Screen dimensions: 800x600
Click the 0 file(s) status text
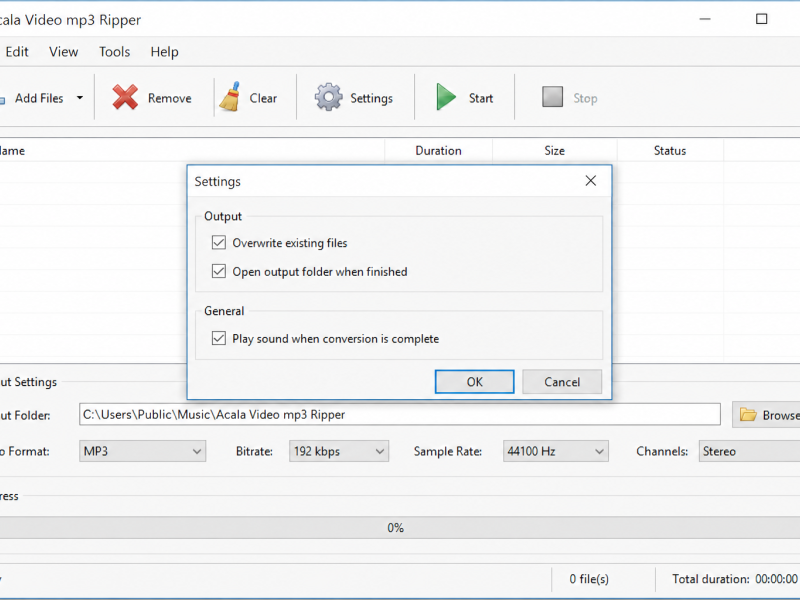click(x=589, y=579)
